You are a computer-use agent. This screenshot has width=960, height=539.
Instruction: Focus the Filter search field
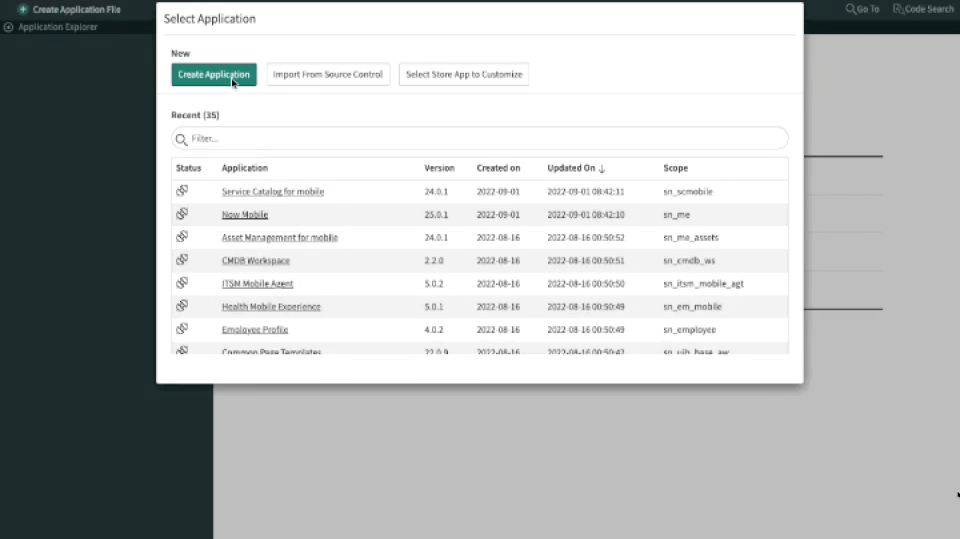tap(480, 138)
